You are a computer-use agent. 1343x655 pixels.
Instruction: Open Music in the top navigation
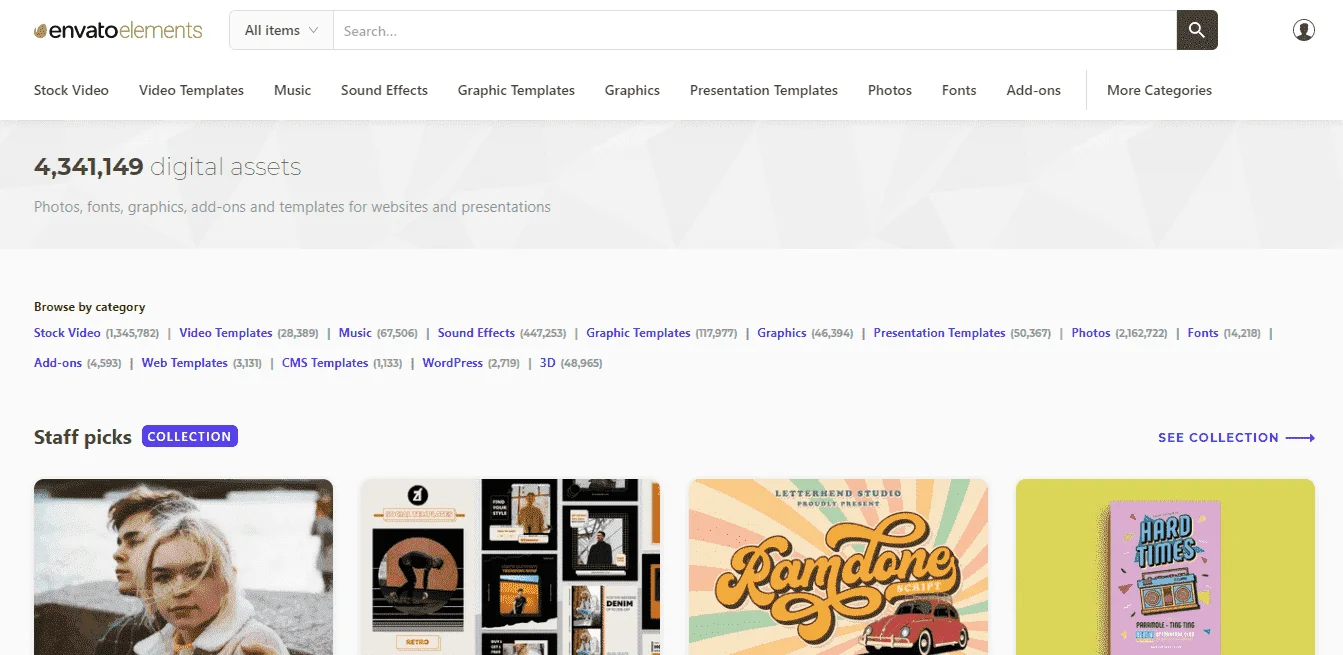pos(292,90)
